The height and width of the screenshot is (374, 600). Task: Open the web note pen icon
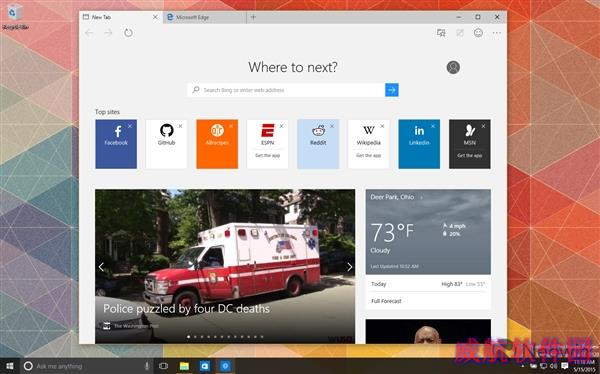click(460, 33)
